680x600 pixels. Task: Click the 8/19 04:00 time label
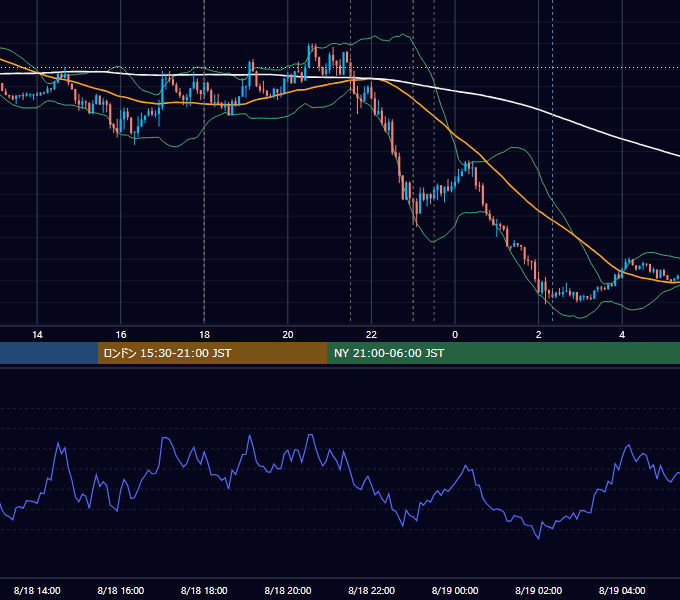622,590
